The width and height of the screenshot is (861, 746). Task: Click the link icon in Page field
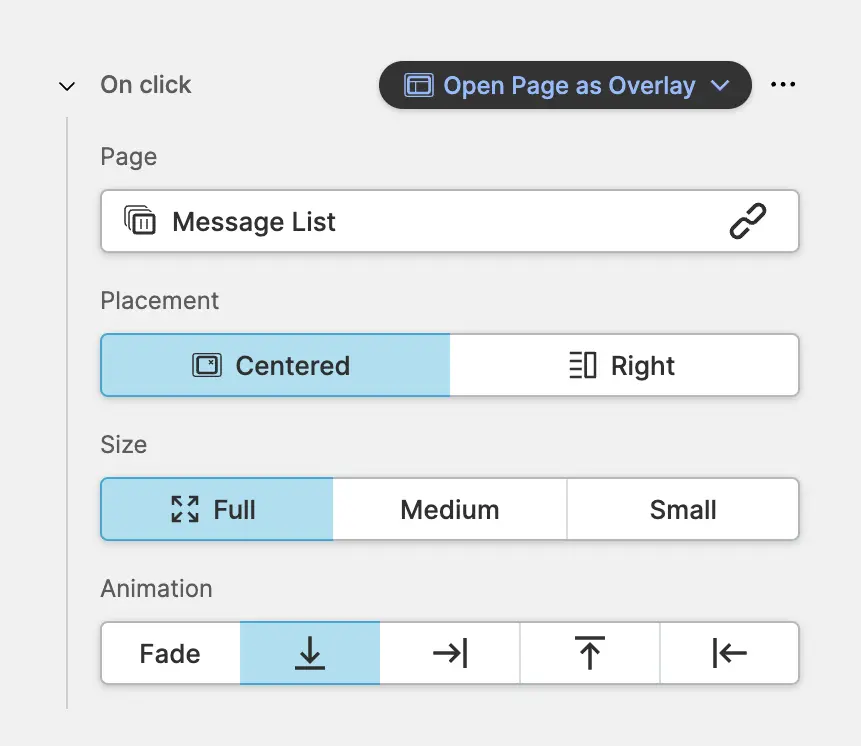click(747, 221)
